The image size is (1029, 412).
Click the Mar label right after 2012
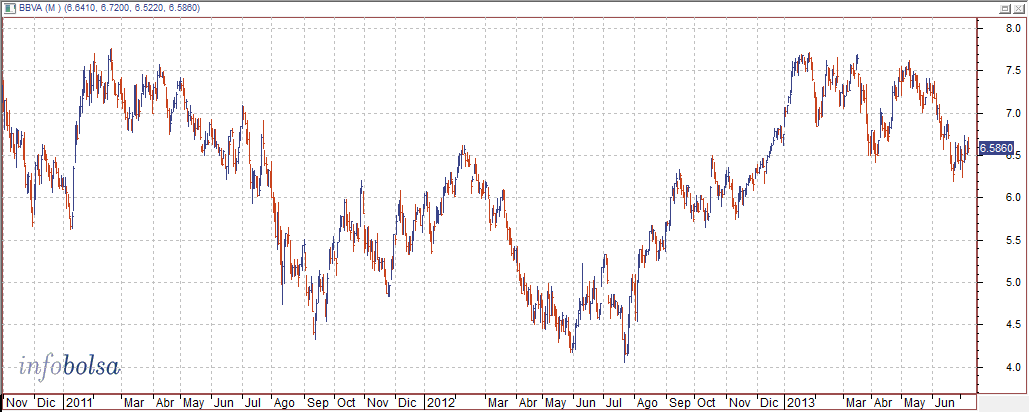496,402
